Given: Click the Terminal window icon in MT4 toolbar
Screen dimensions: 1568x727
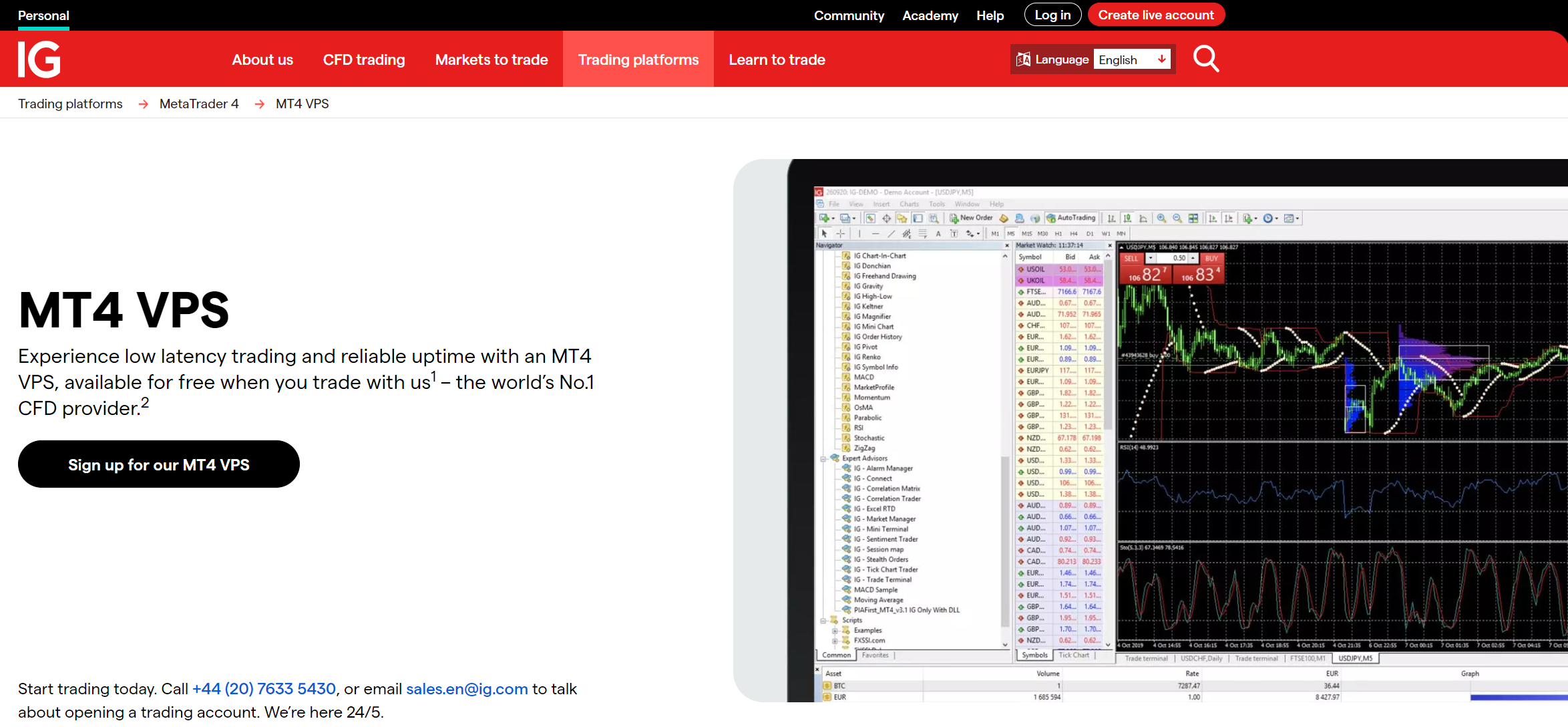Looking at the screenshot, I should pyautogui.click(x=918, y=219).
